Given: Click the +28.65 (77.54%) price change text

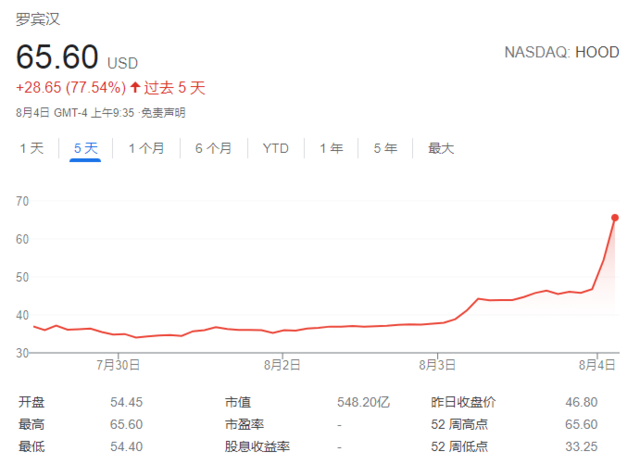Looking at the screenshot, I should 71,87.
